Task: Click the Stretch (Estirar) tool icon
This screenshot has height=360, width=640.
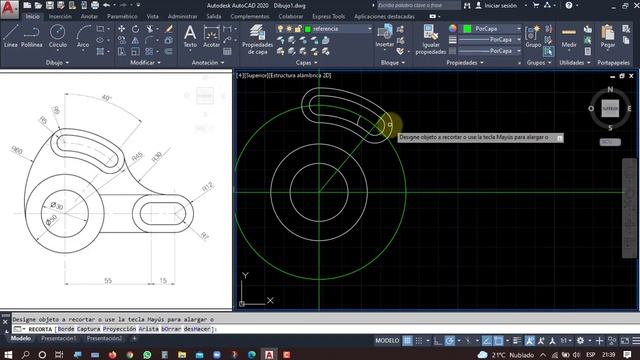Action: pos(122,51)
